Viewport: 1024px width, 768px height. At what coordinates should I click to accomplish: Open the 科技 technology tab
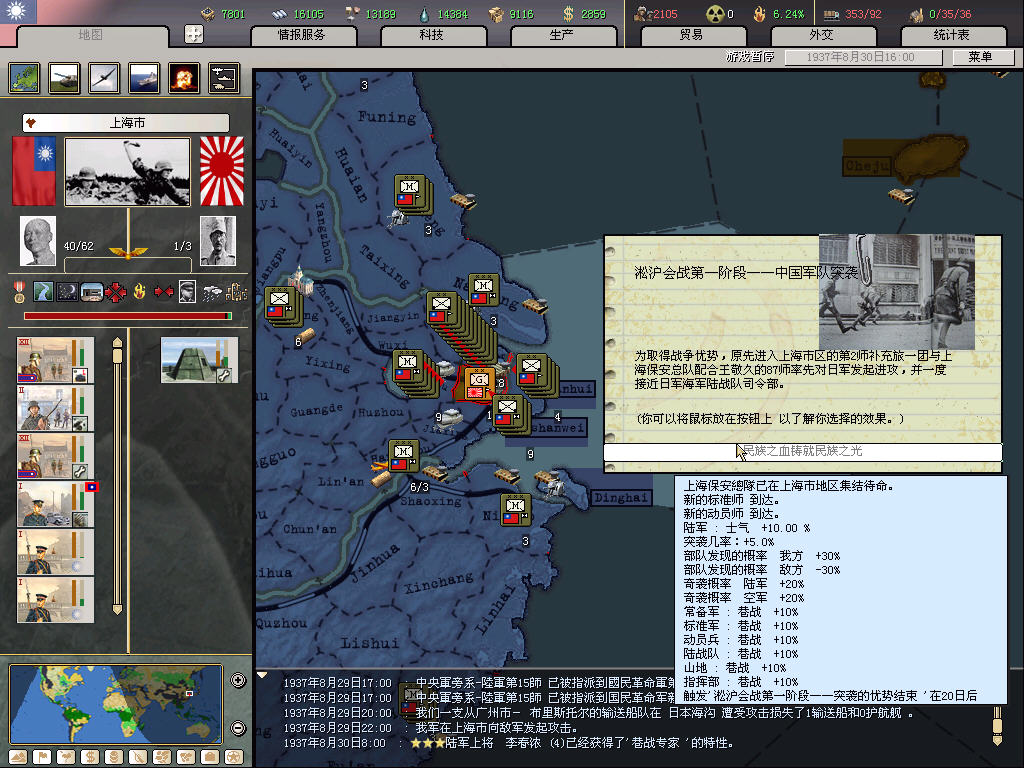point(431,35)
